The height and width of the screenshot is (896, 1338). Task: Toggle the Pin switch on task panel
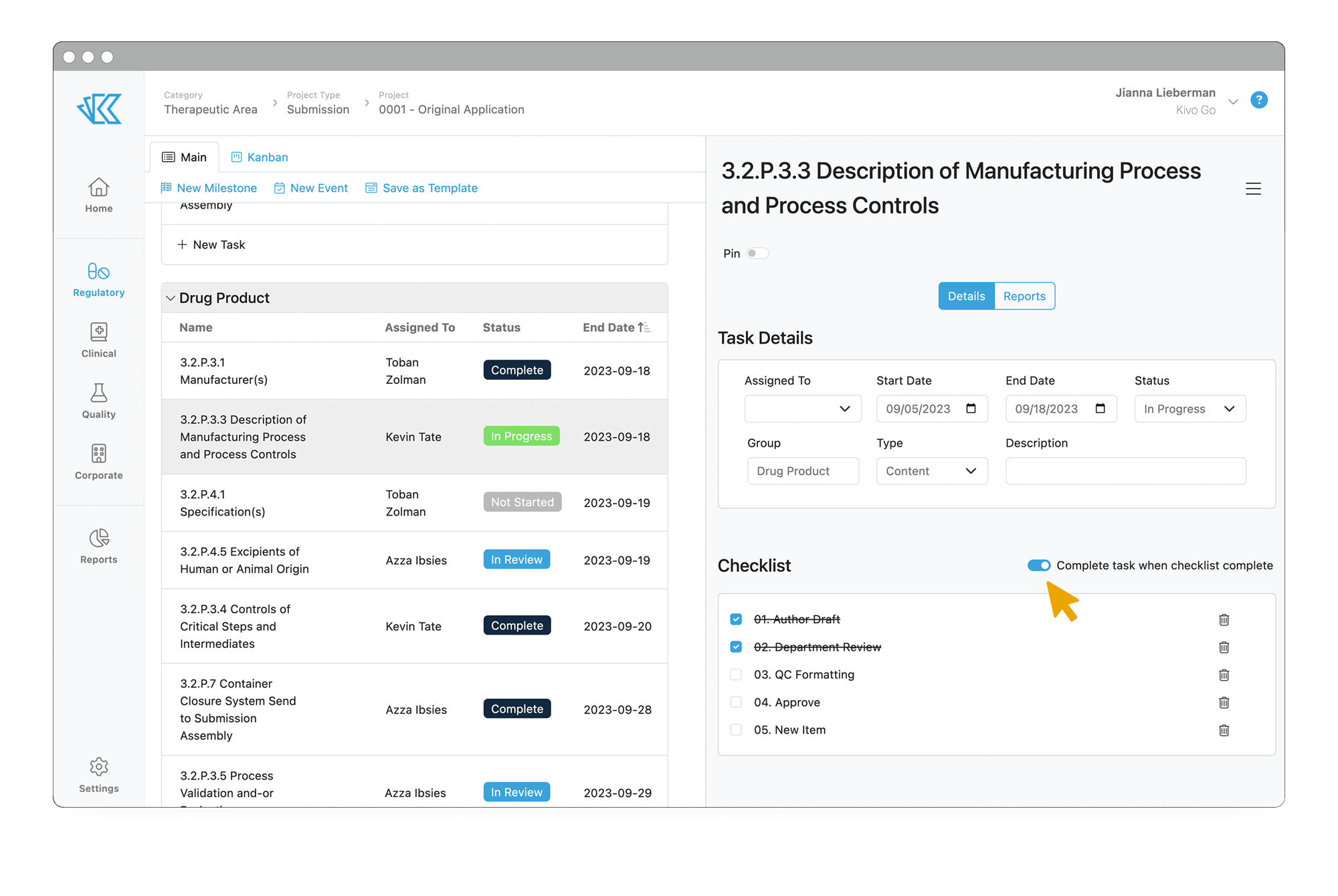tap(756, 253)
